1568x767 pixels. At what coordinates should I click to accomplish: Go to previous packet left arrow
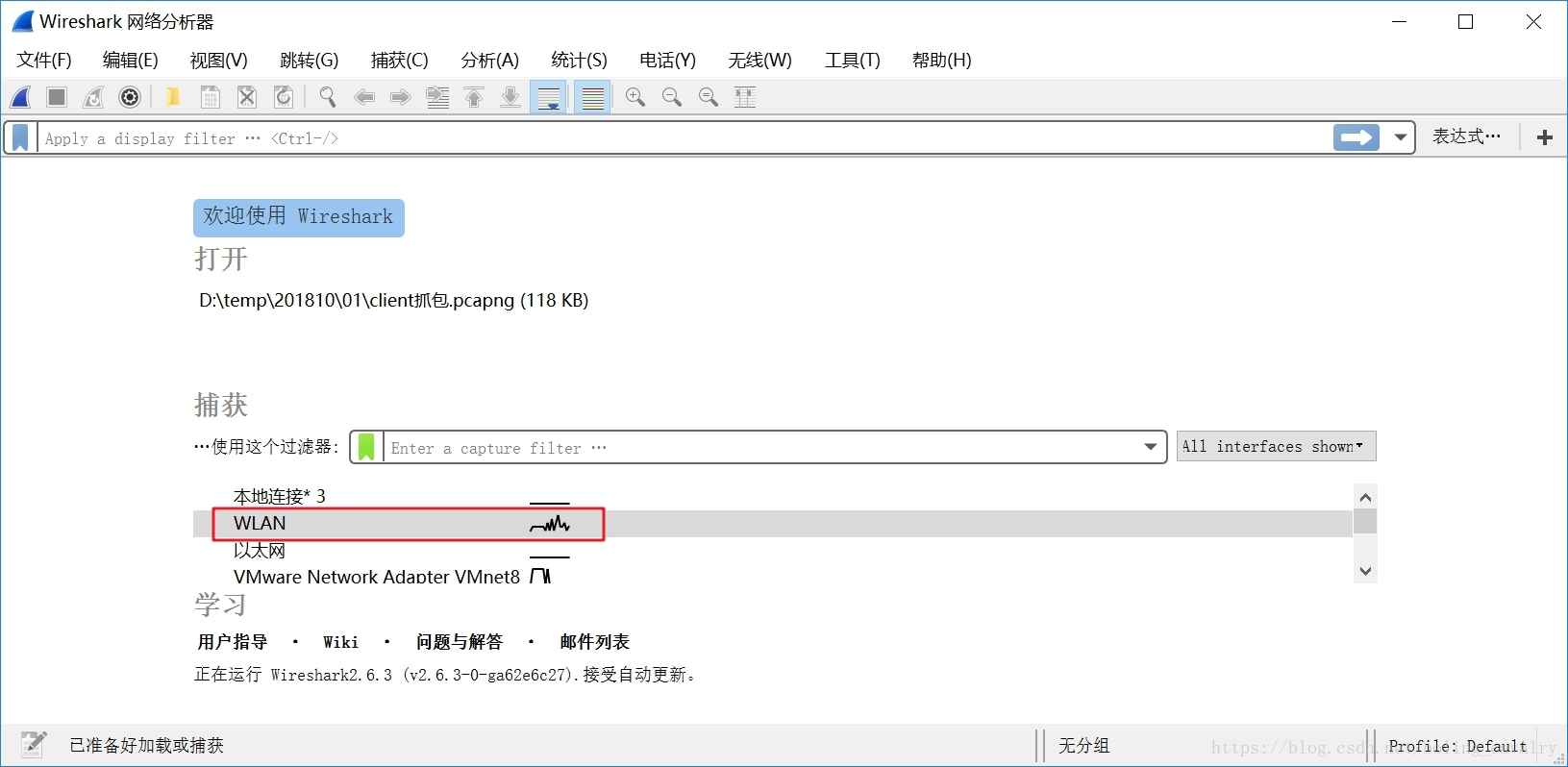[x=364, y=97]
